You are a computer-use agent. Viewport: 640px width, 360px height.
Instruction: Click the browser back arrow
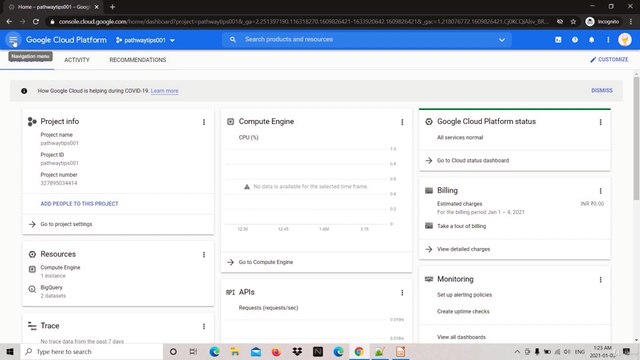(9, 21)
